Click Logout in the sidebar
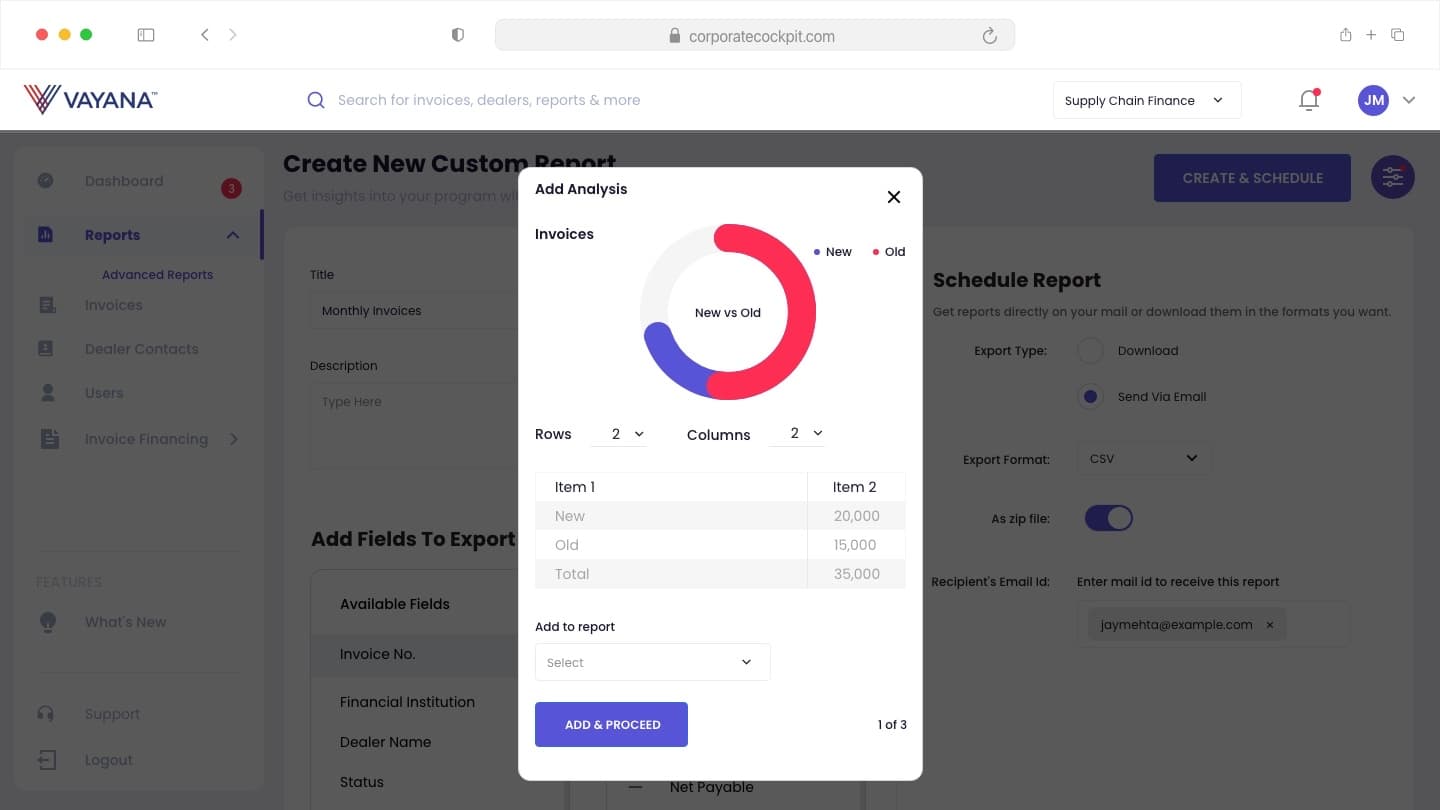 109,760
